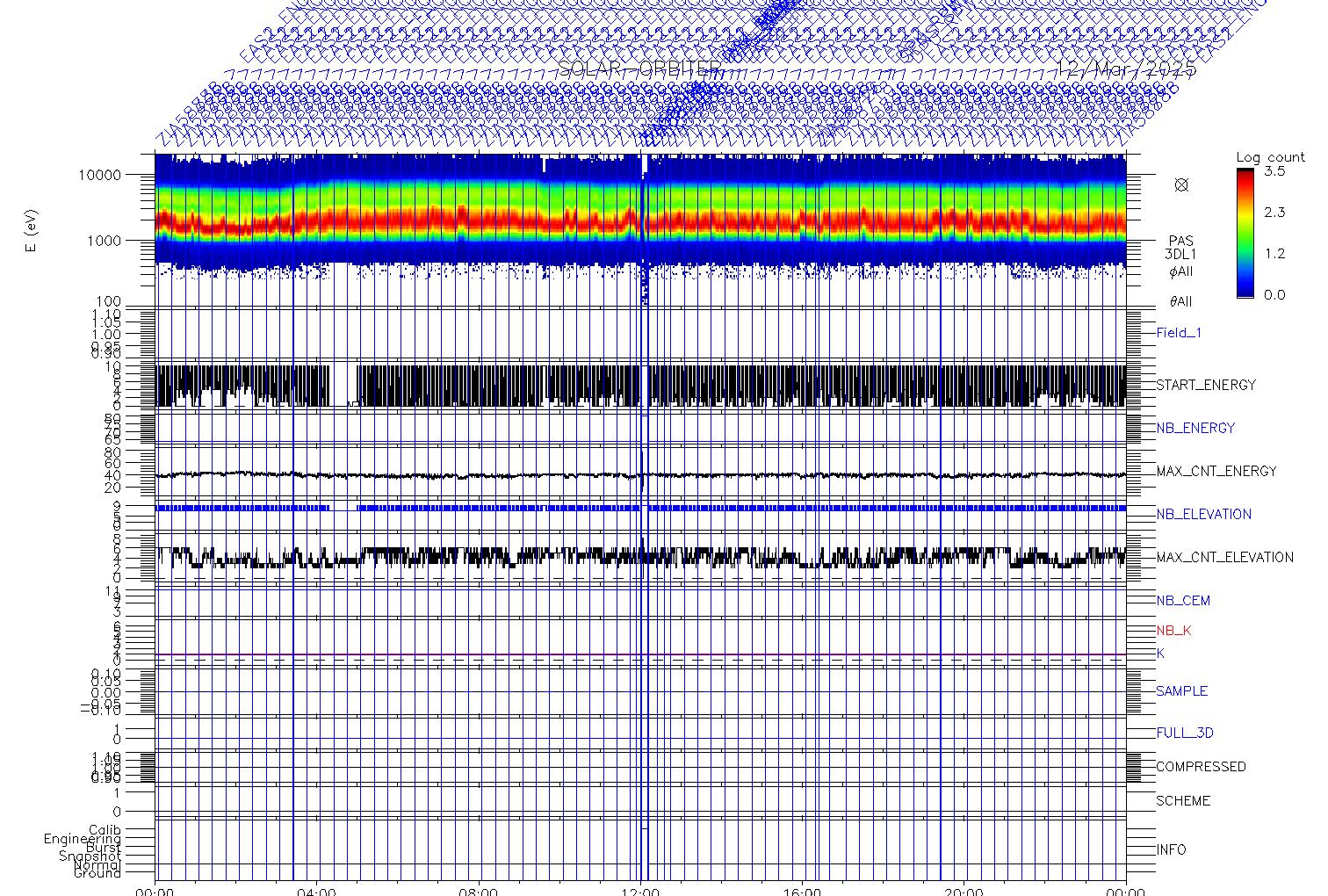Image resolution: width=1328 pixels, height=896 pixels.
Task: Click the 10000 energy axis tick
Action: [101, 175]
